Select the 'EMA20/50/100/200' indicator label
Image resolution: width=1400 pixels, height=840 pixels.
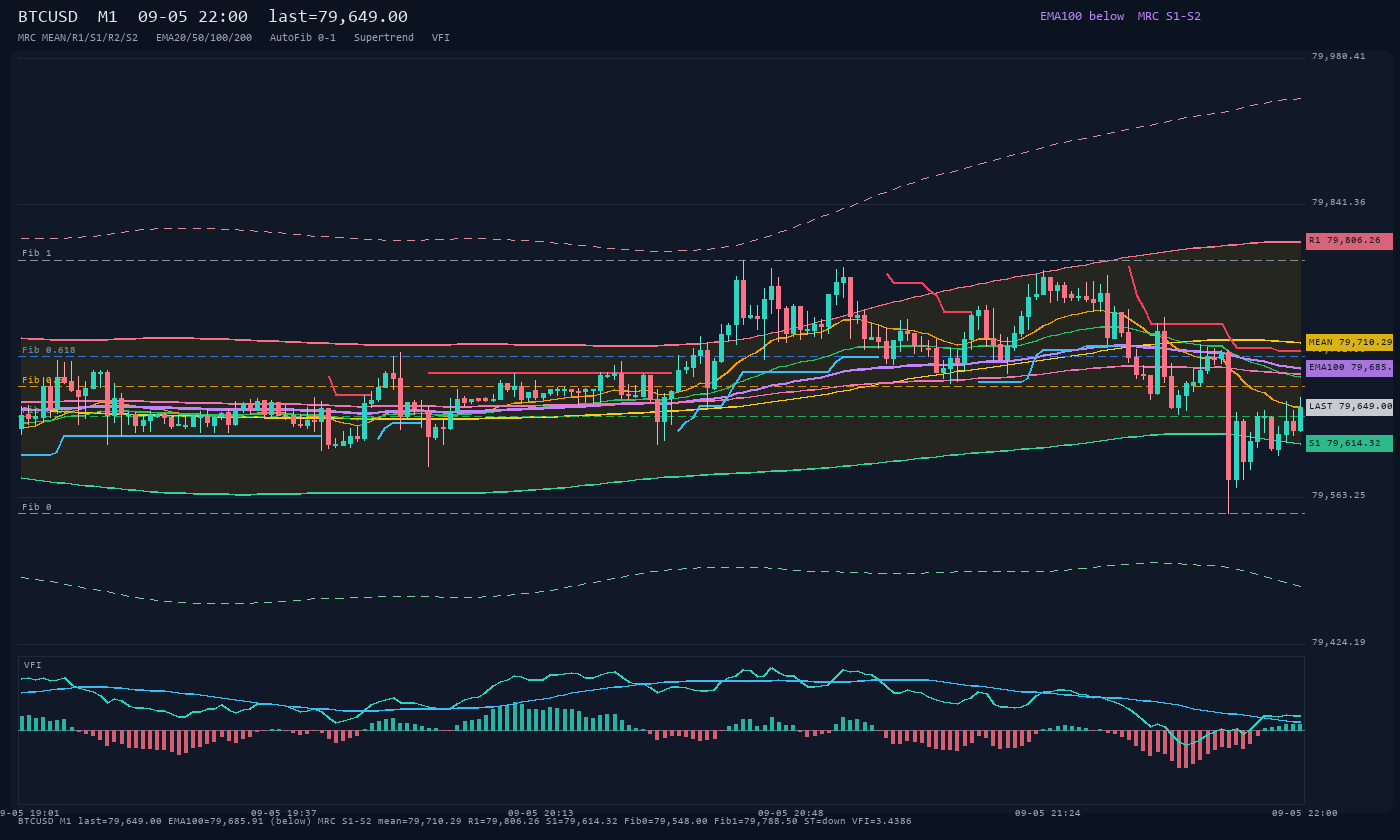(204, 38)
